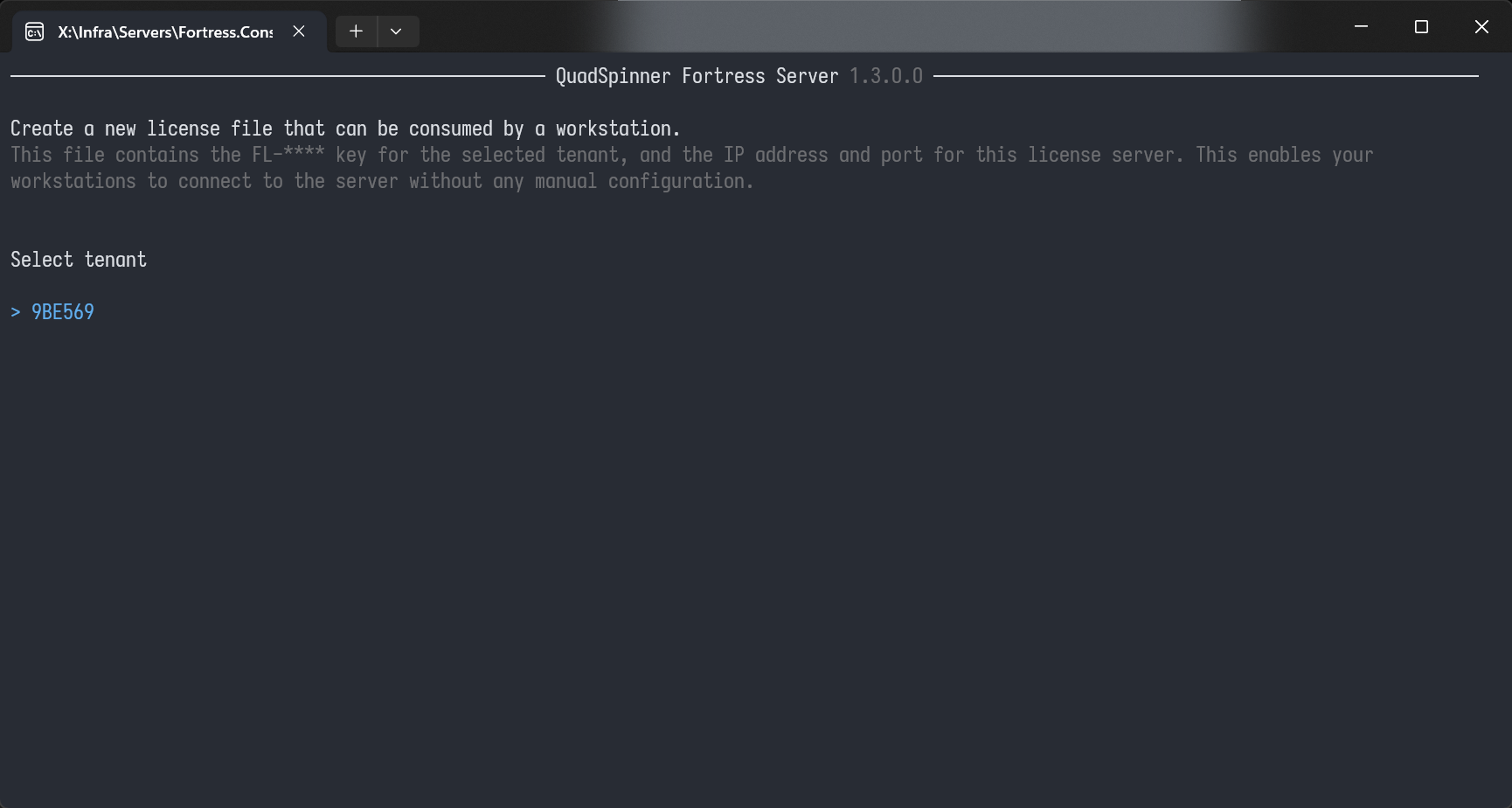This screenshot has height=808, width=1512.
Task: Click the "IP address" text in the description
Action: coord(775,155)
